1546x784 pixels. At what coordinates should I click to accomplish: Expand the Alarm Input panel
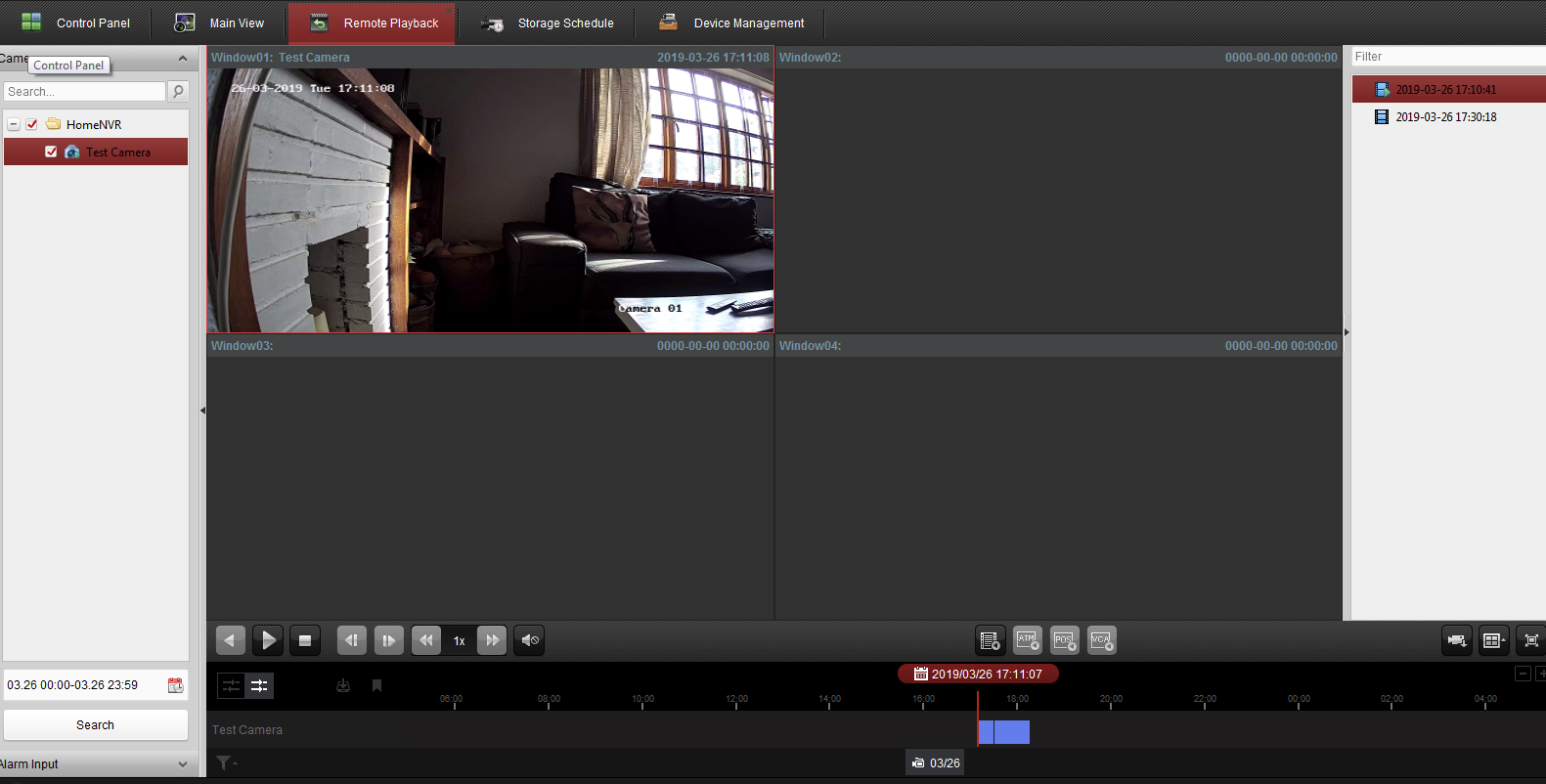pos(182,764)
